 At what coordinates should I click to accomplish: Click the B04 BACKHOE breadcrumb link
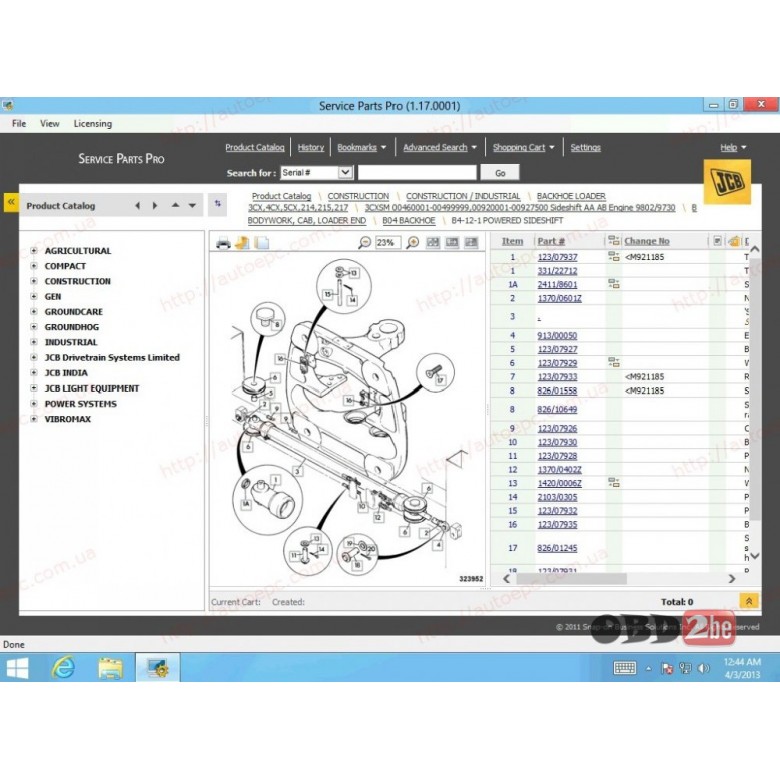pos(408,220)
